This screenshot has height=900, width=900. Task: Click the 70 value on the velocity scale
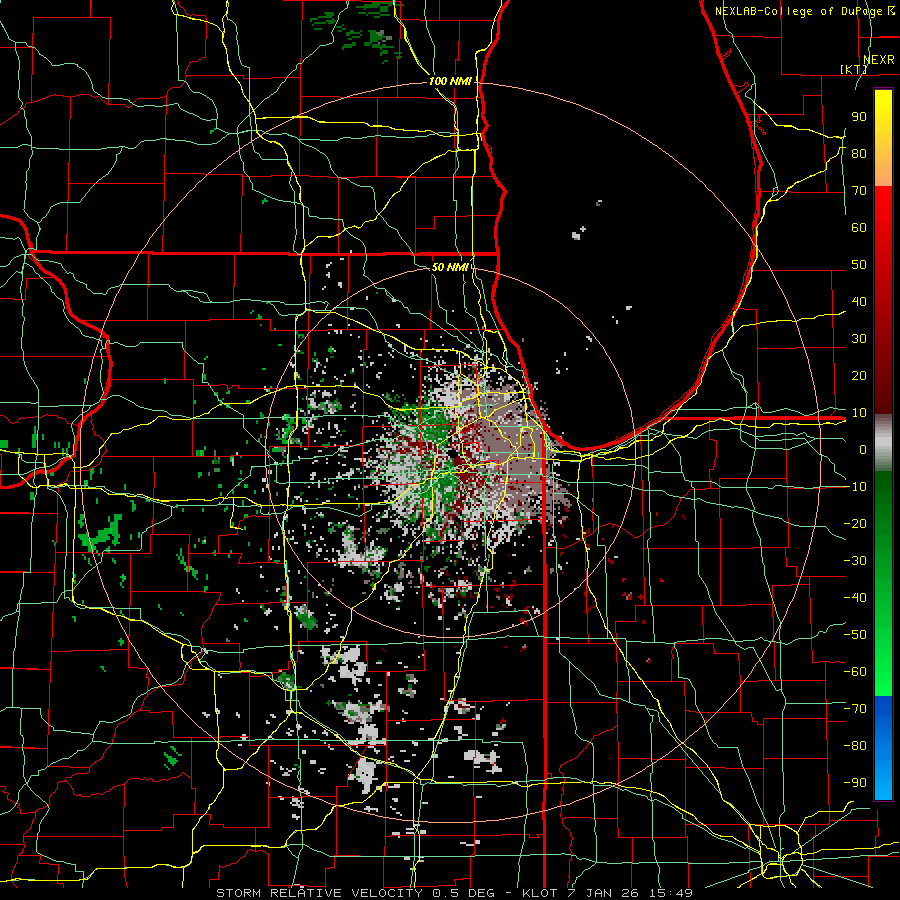859,191
